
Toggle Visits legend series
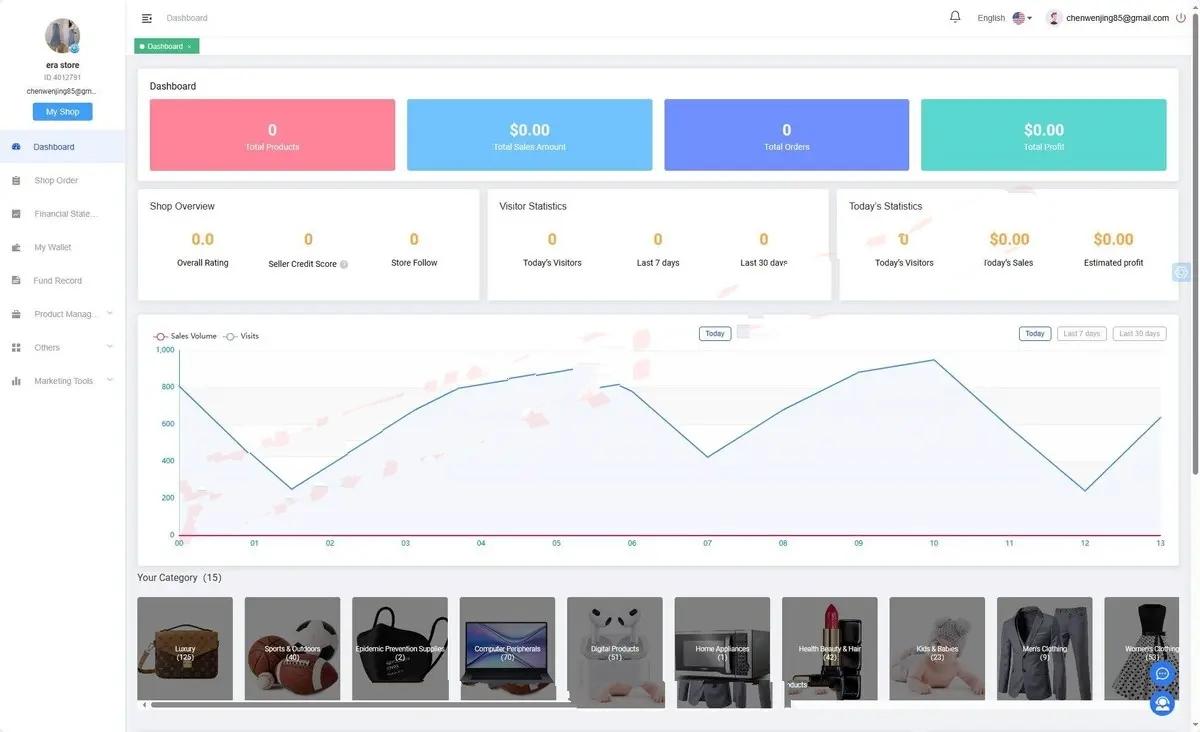click(x=241, y=336)
